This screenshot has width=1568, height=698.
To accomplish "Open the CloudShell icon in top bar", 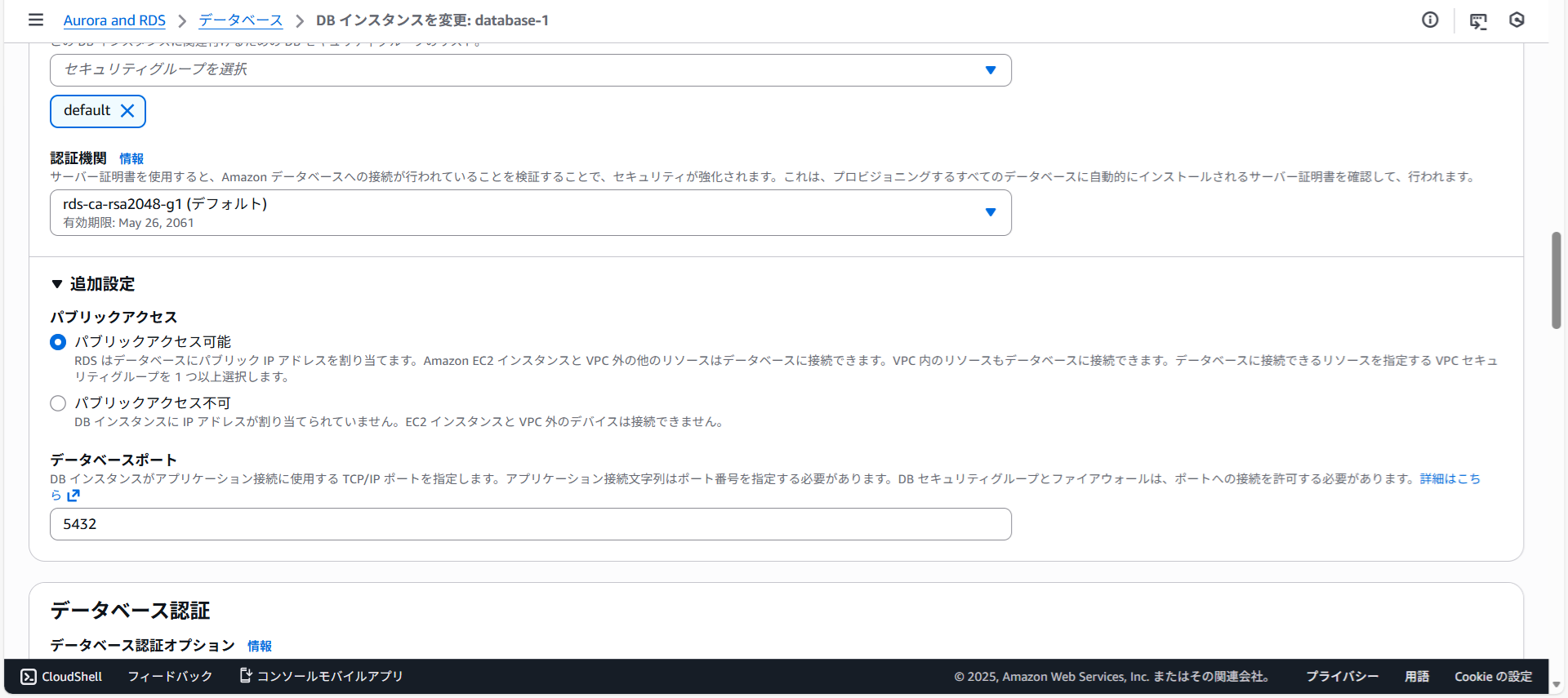I will pyautogui.click(x=1478, y=20).
